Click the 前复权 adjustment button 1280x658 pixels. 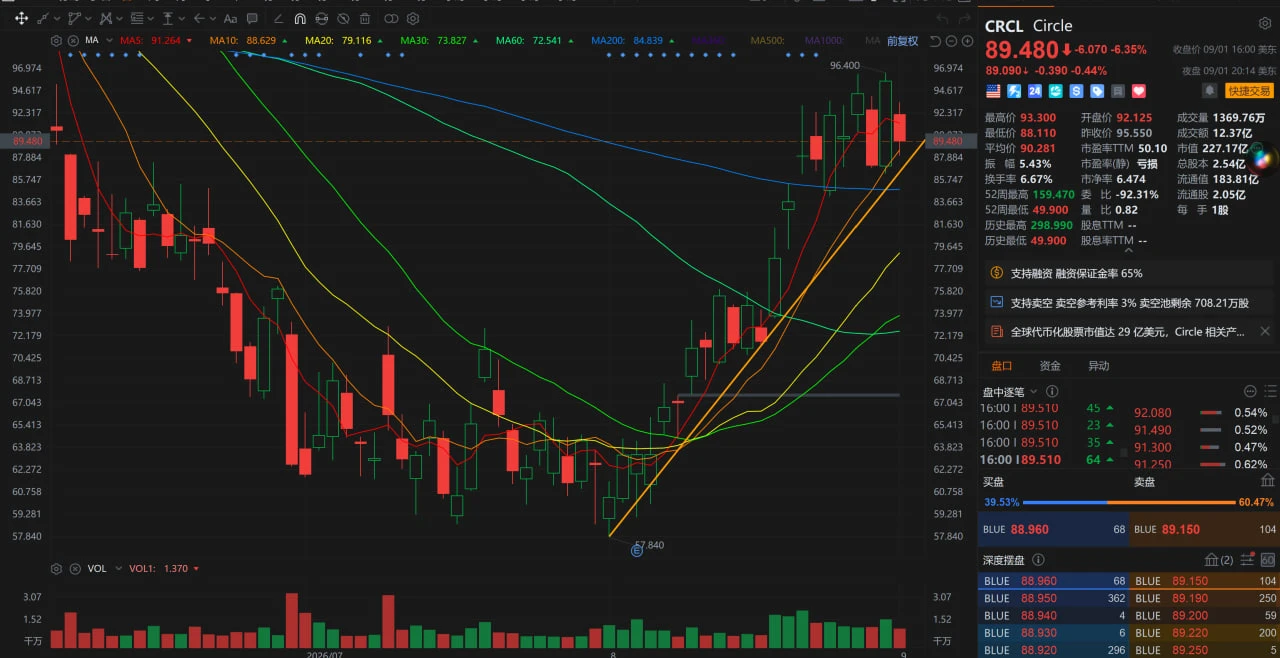[x=902, y=41]
